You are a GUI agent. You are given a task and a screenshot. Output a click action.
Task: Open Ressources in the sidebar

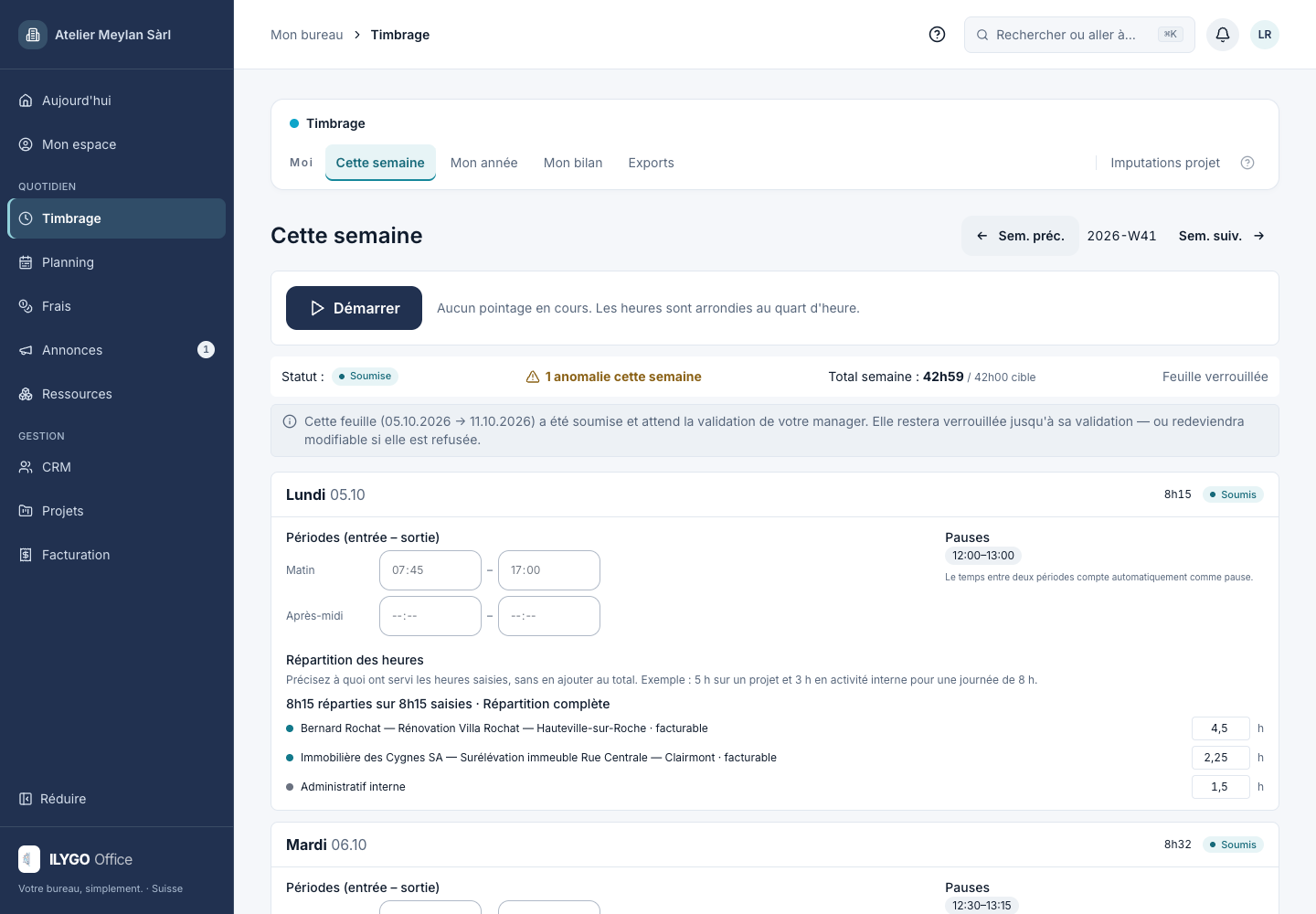click(117, 394)
